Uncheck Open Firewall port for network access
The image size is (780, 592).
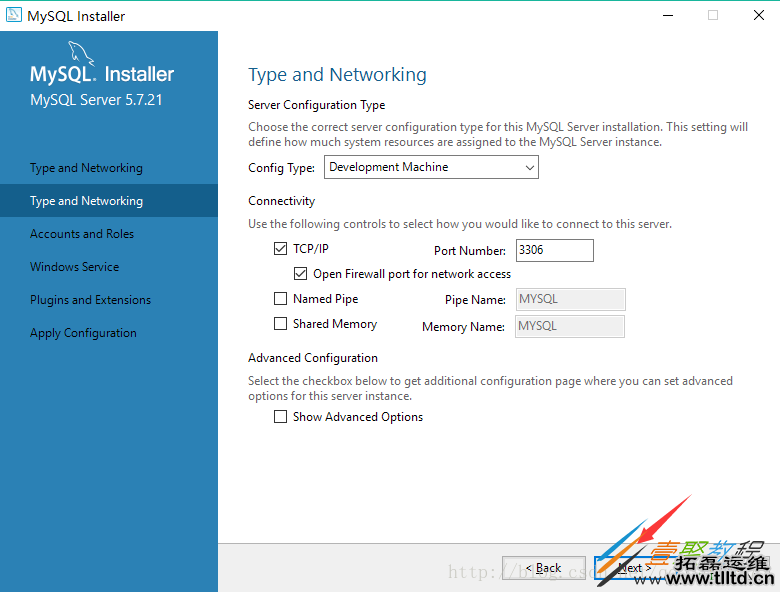(x=300, y=274)
